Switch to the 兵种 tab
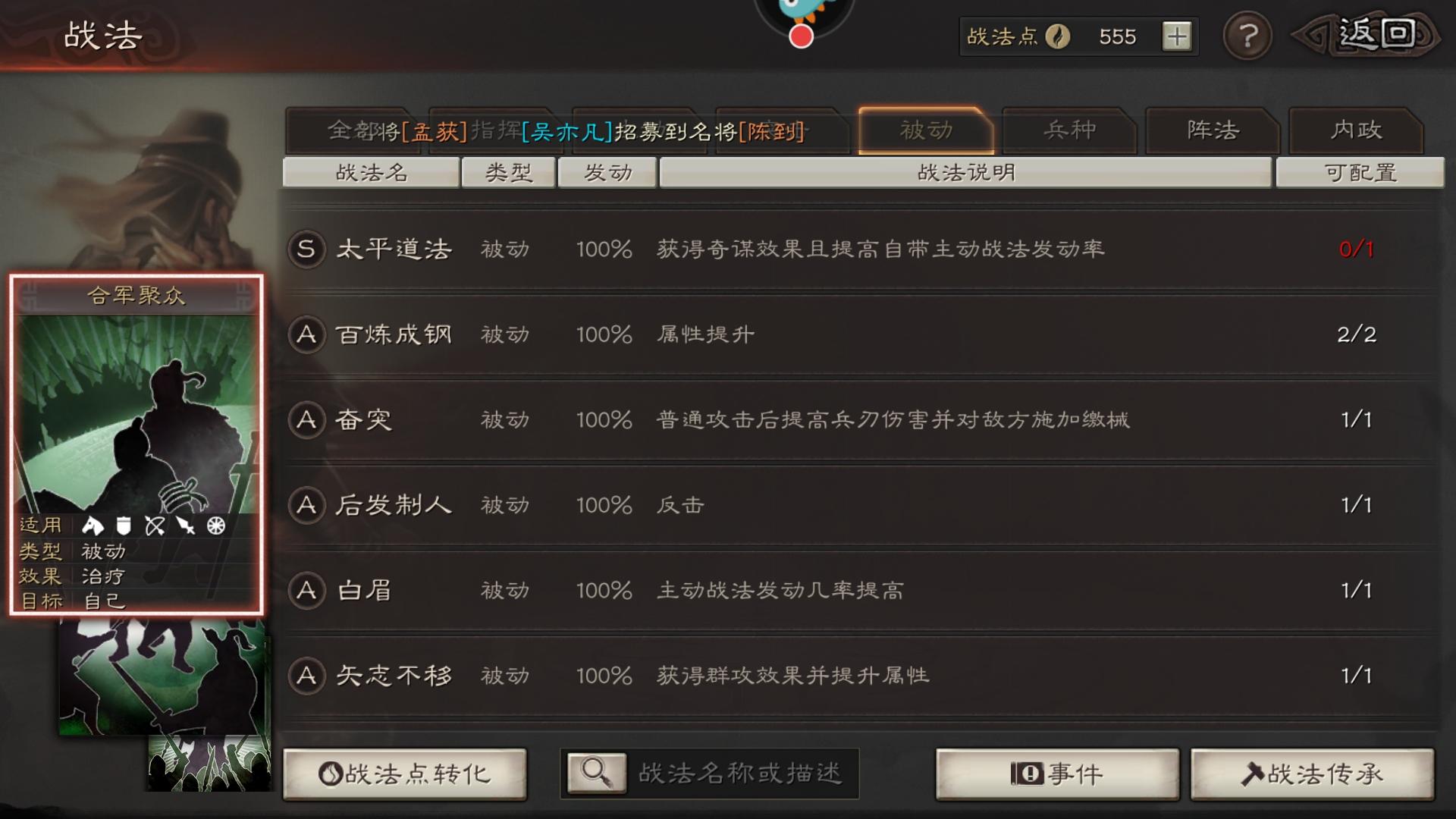This screenshot has width=1456, height=819. coord(1069,130)
